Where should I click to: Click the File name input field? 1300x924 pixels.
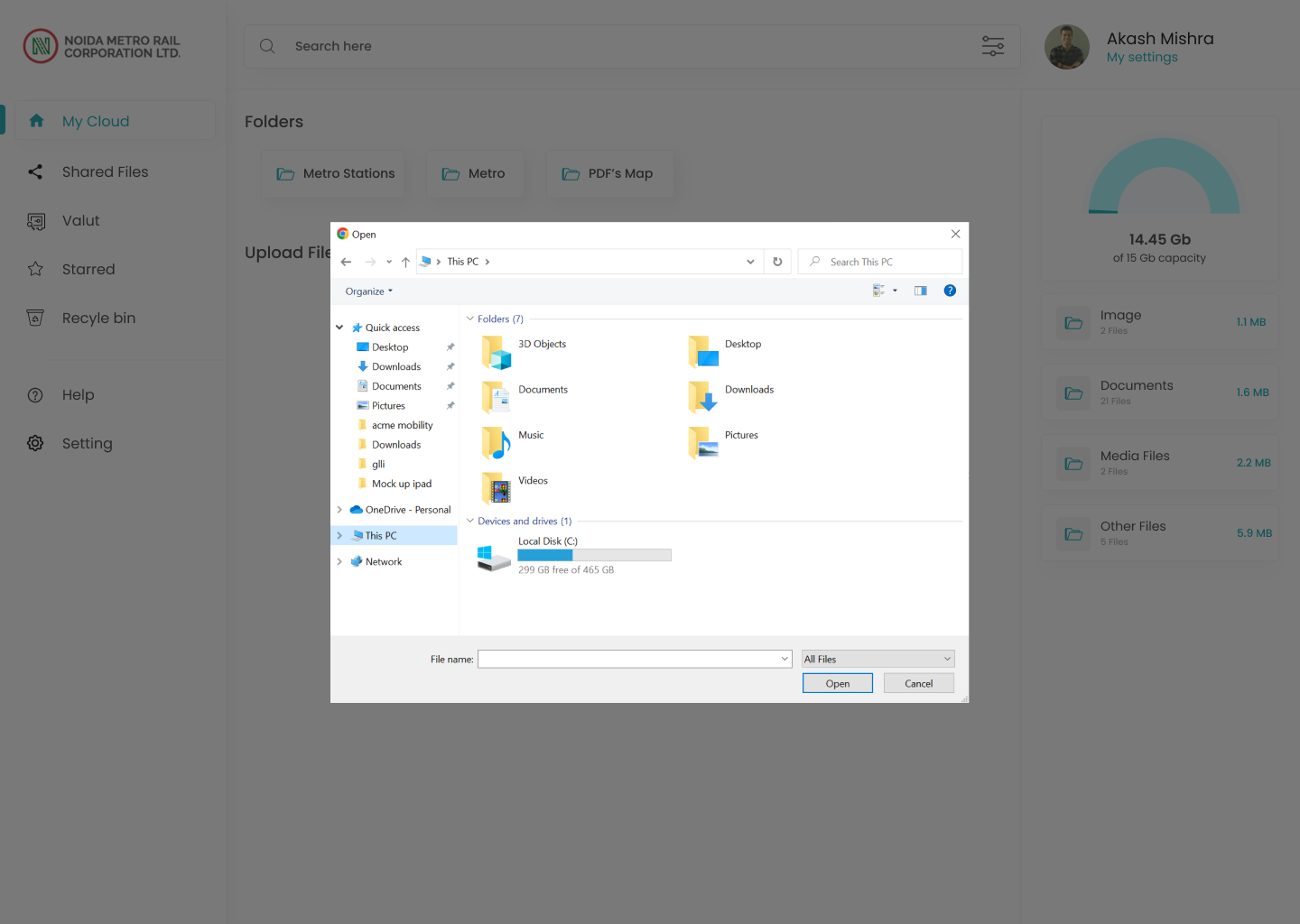(628, 660)
